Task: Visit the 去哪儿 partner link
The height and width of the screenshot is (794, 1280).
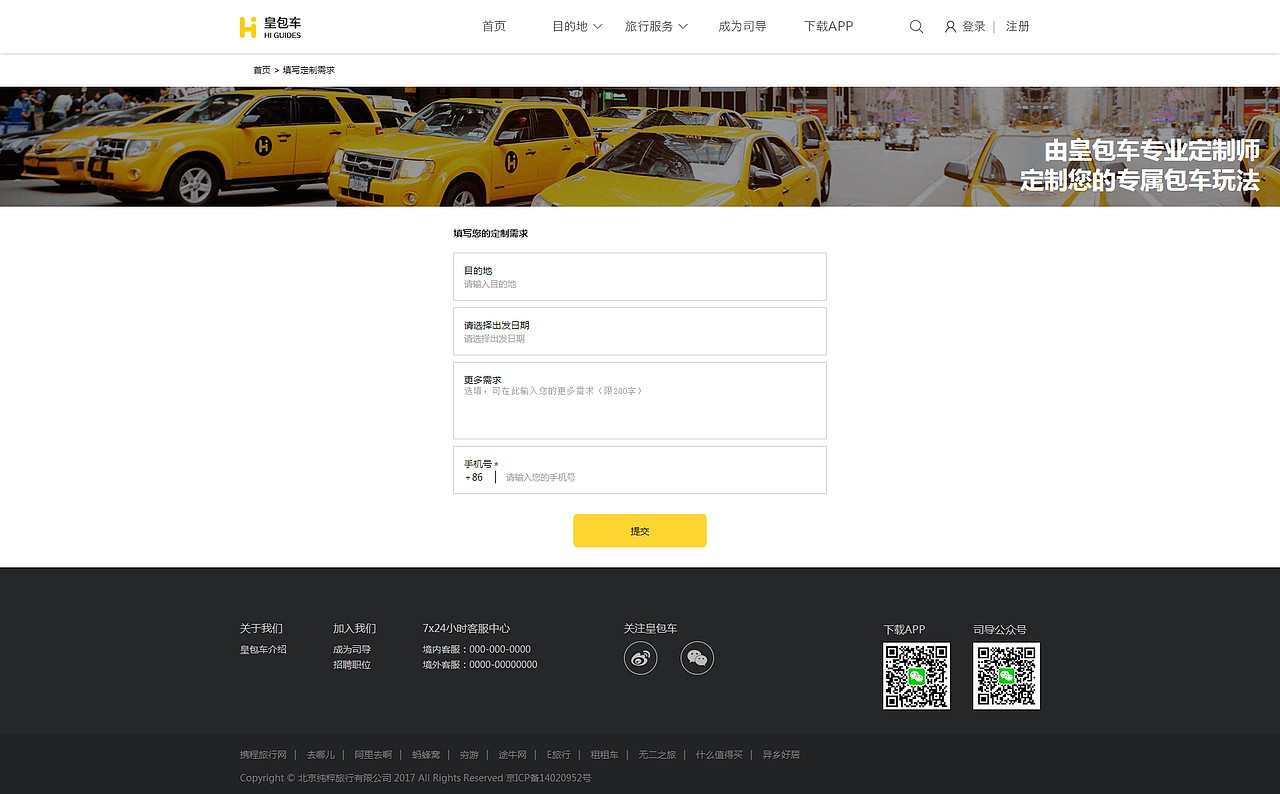Action: [321, 755]
